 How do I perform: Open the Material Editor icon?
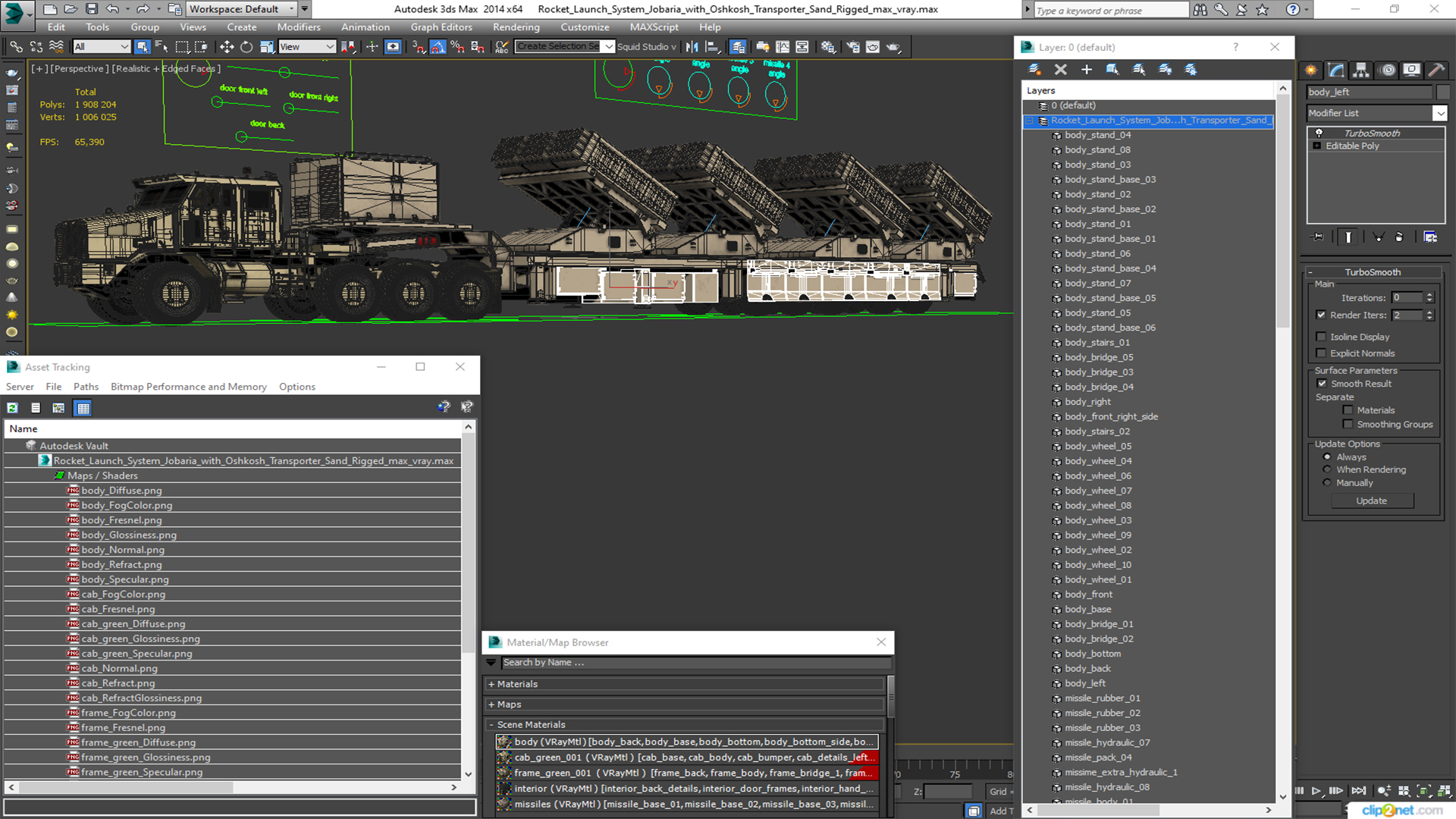point(828,47)
